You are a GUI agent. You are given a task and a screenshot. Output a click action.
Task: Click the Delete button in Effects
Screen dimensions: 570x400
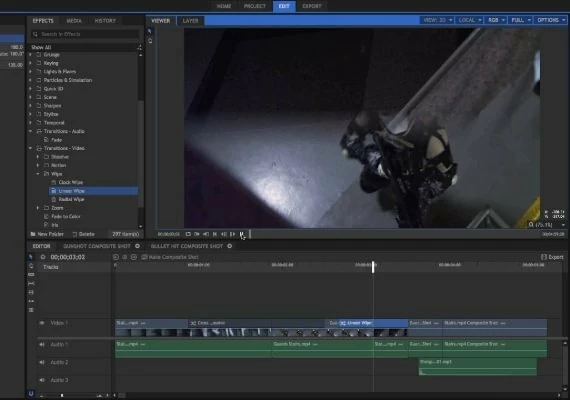(x=84, y=234)
